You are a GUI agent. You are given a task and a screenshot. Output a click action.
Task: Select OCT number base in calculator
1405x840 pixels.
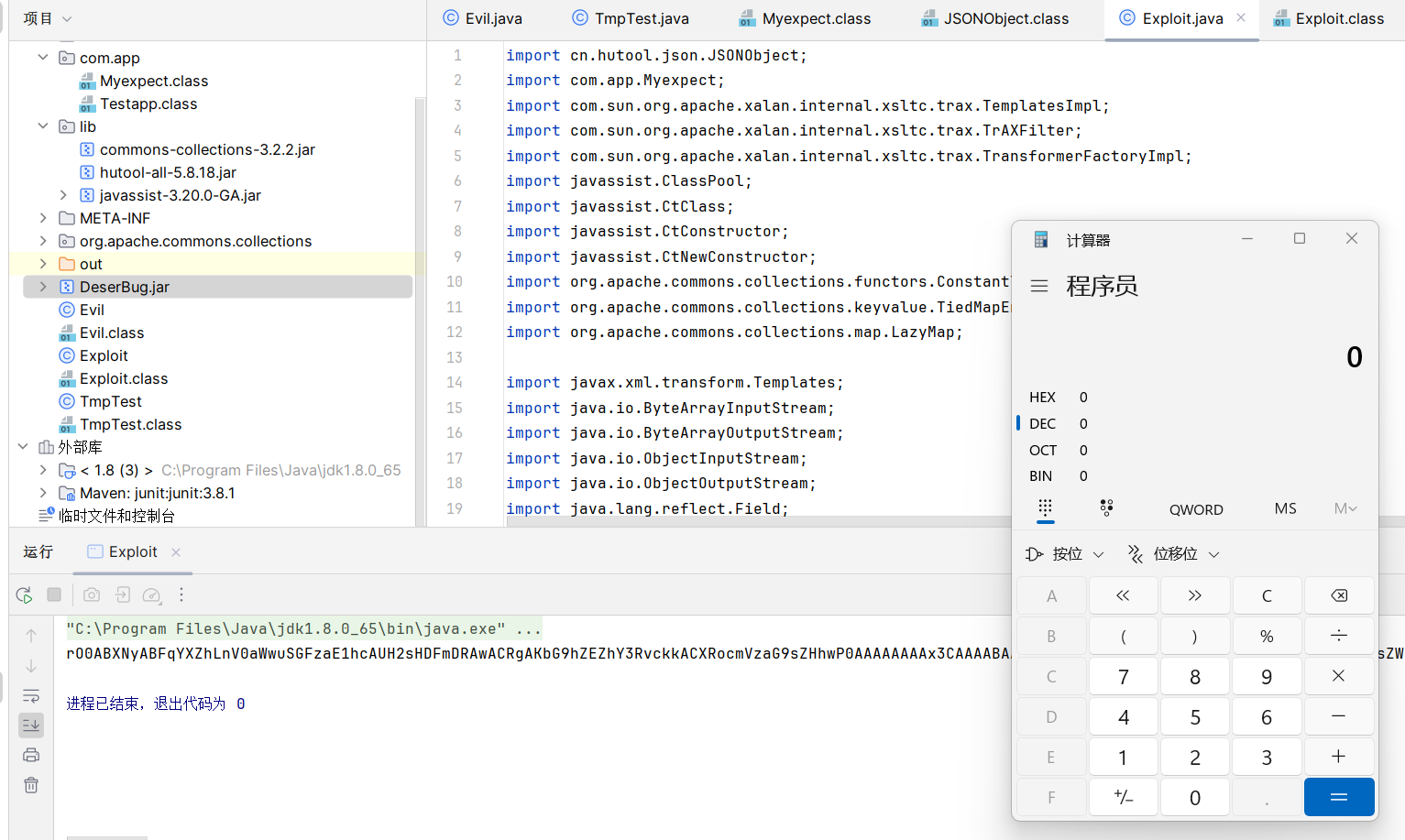[x=1195, y=450]
